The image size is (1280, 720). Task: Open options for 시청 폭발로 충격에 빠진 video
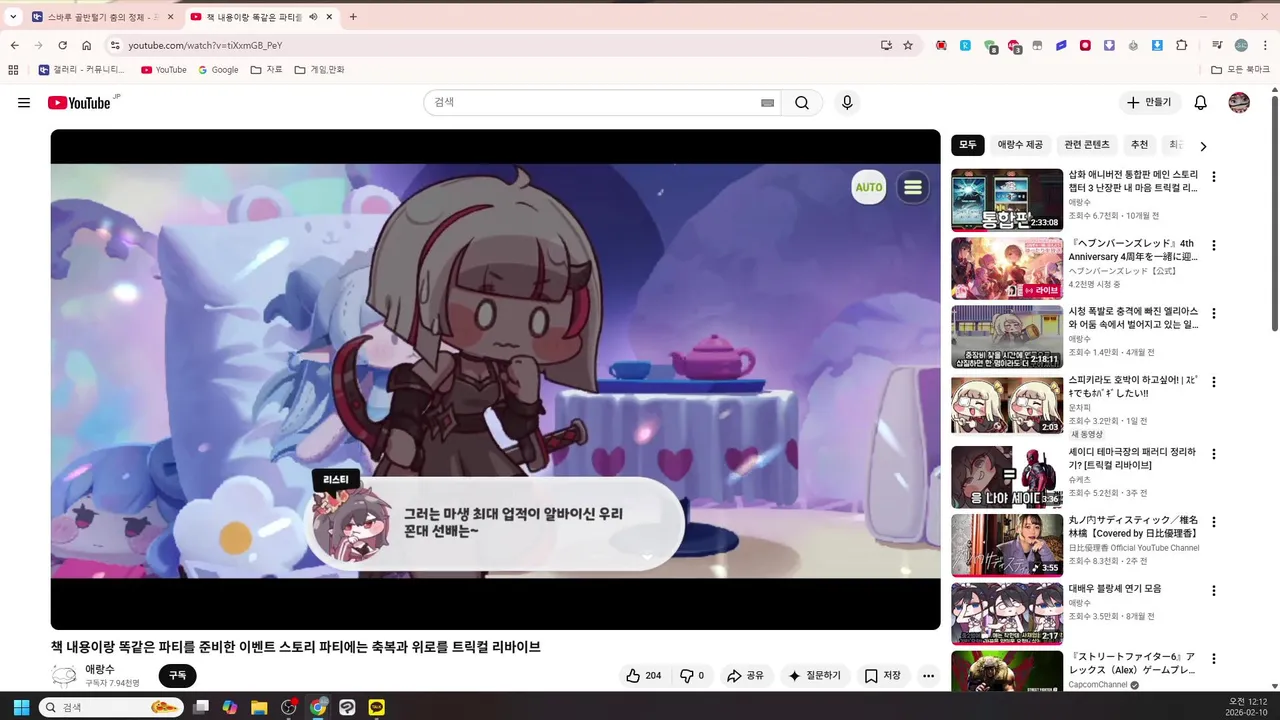(1214, 314)
